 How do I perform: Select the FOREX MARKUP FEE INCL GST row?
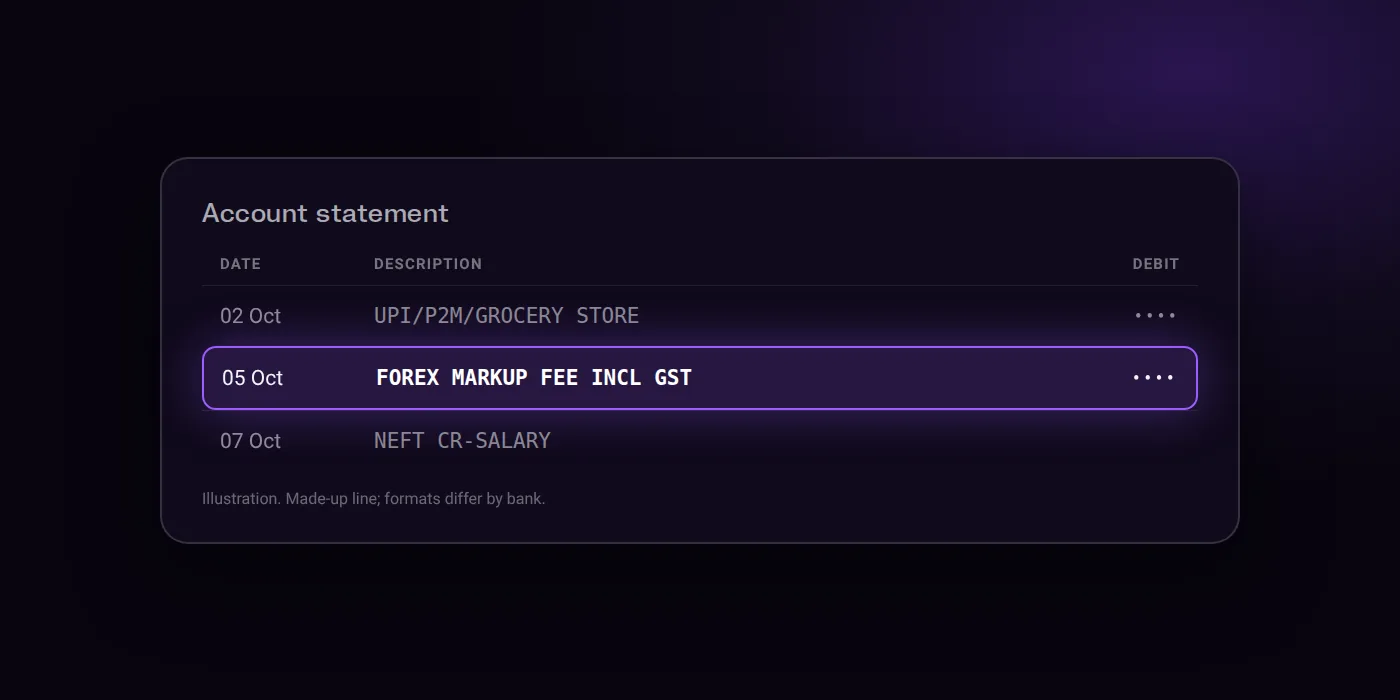tap(700, 378)
